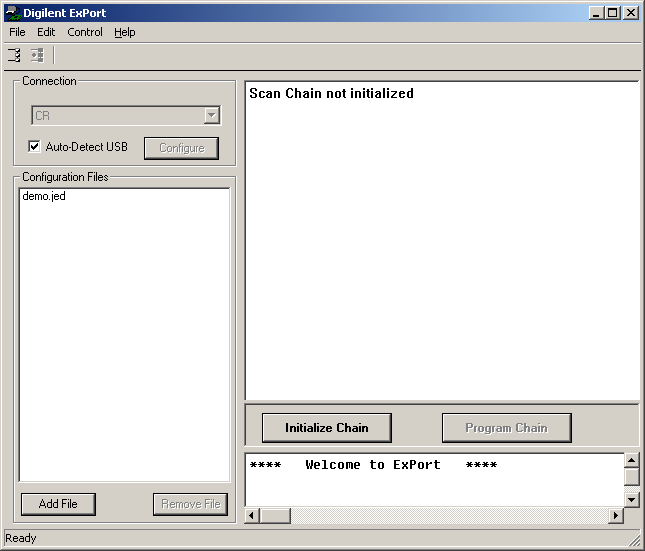Open the Edit menu

(x=46, y=32)
